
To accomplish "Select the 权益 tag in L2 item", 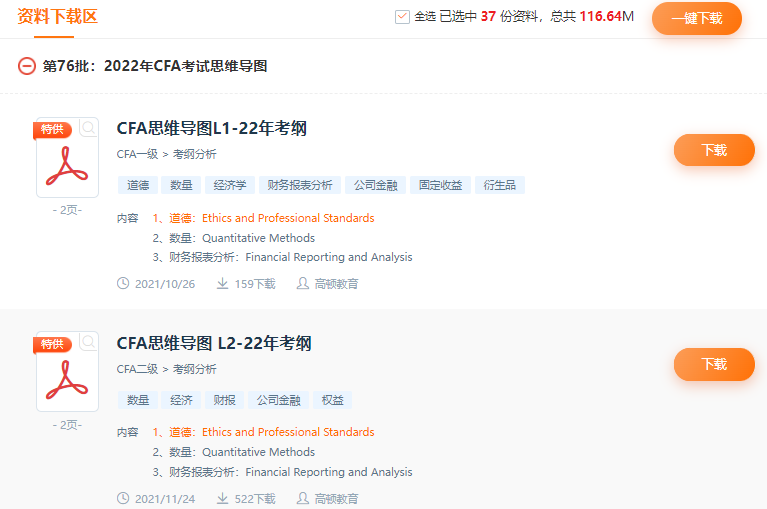I will 332,400.
